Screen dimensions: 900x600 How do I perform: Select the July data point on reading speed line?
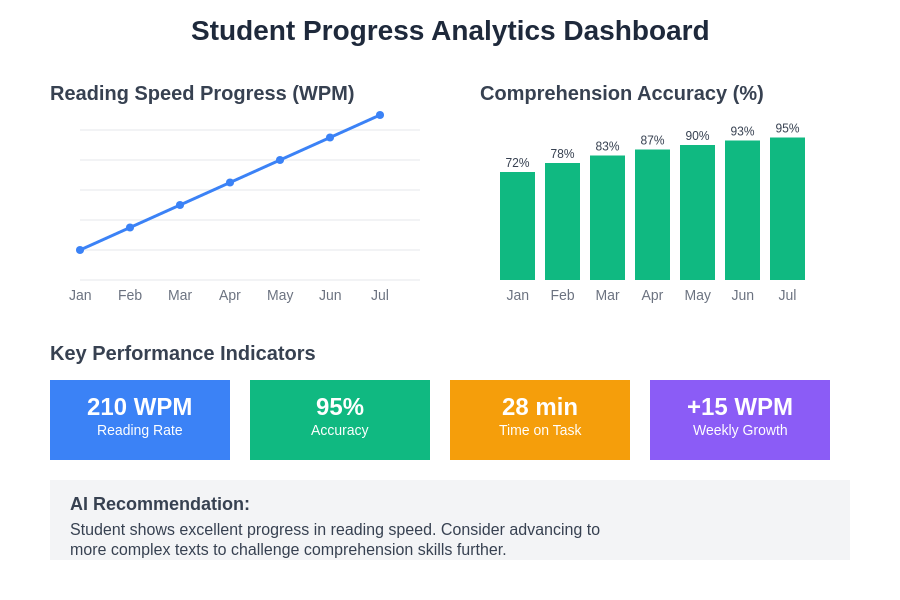point(380,115)
